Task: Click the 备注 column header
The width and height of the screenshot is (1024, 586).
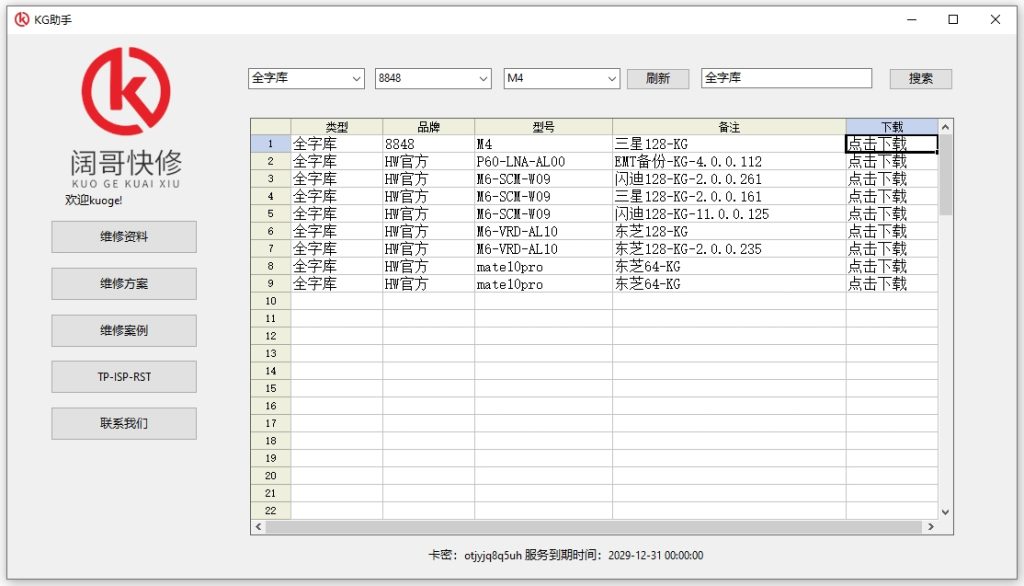Action: point(729,127)
